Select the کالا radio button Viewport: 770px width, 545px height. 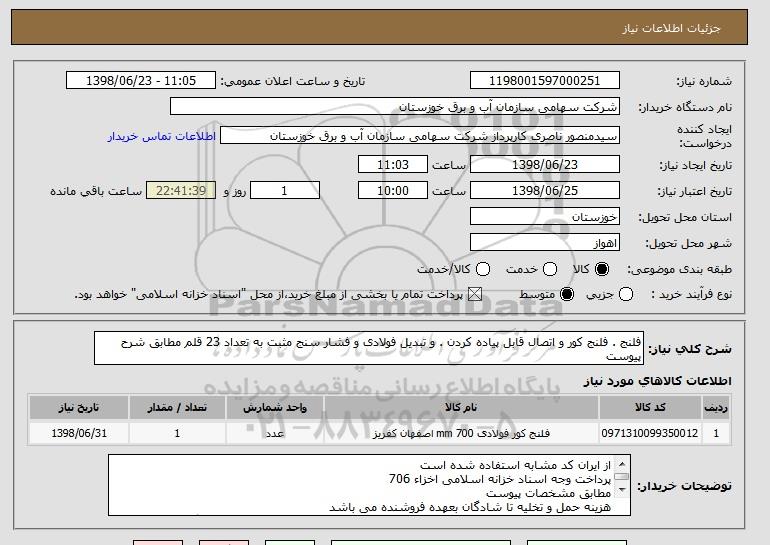[x=602, y=269]
